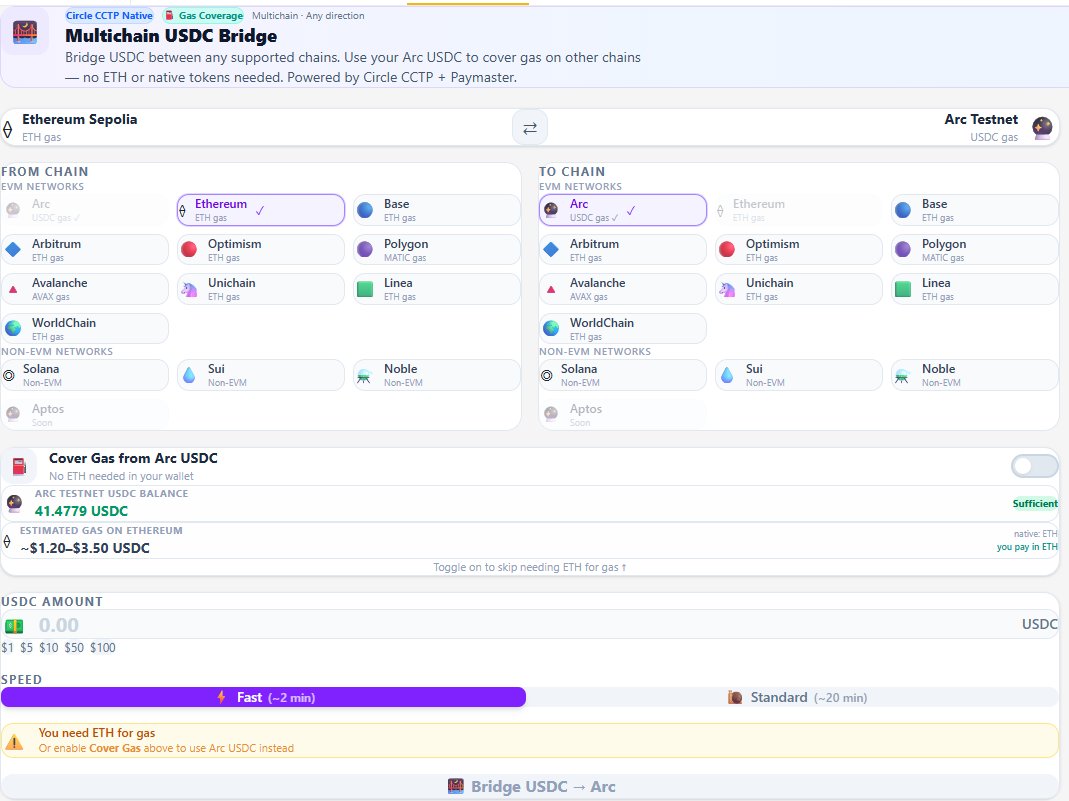
Task: Click the USDC amount input field
Action: 530,624
